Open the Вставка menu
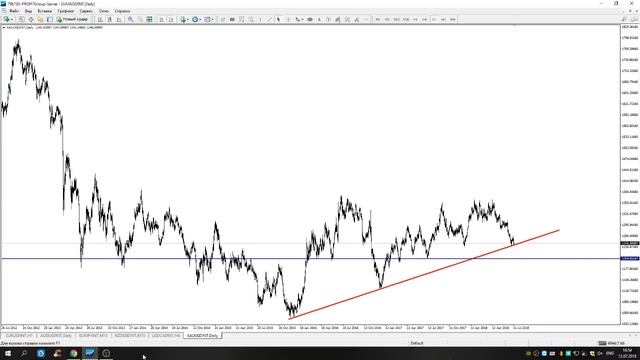 click(x=44, y=11)
